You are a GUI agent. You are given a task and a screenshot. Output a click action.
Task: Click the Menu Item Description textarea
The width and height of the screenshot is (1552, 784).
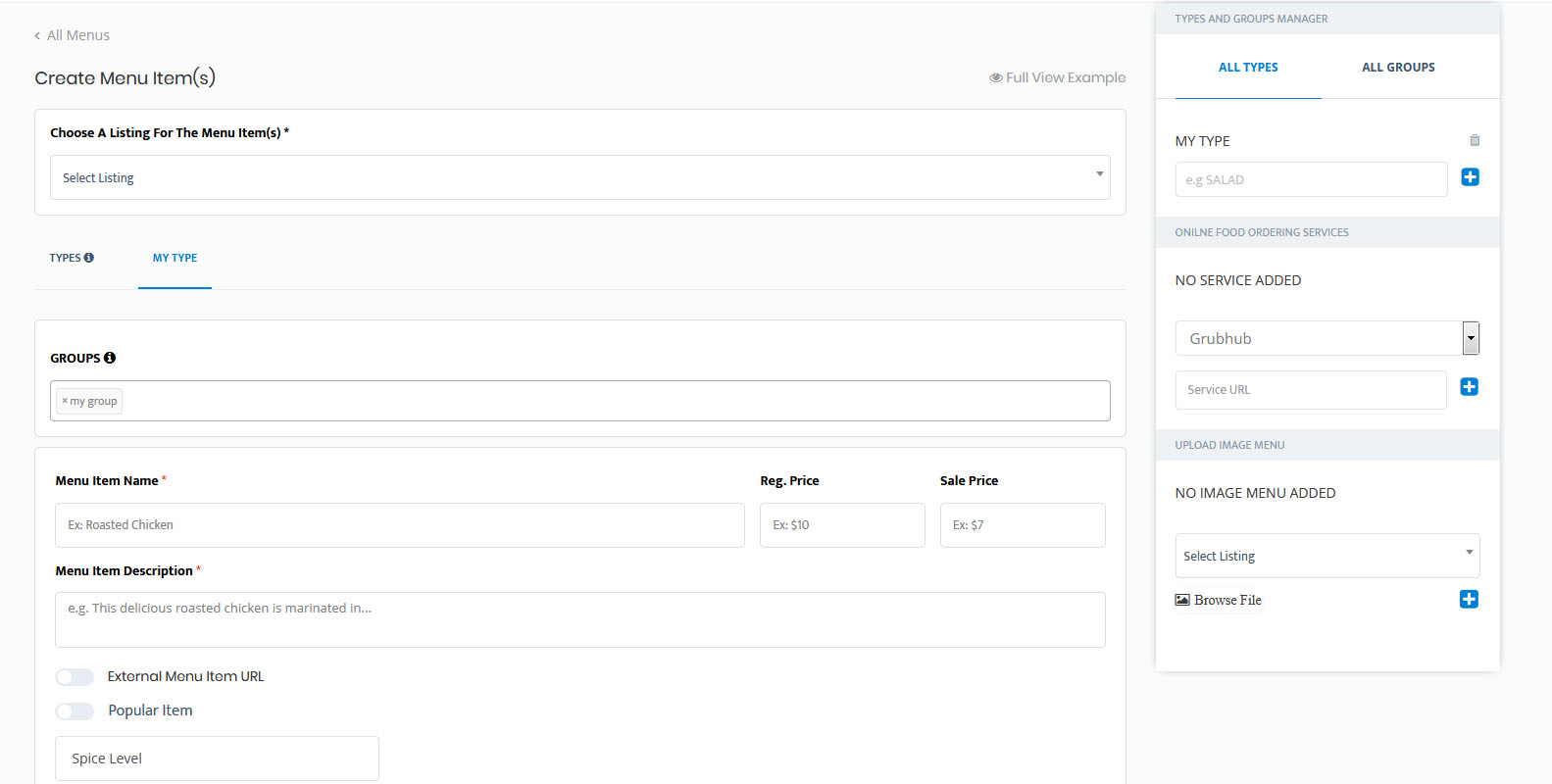[x=579, y=619]
